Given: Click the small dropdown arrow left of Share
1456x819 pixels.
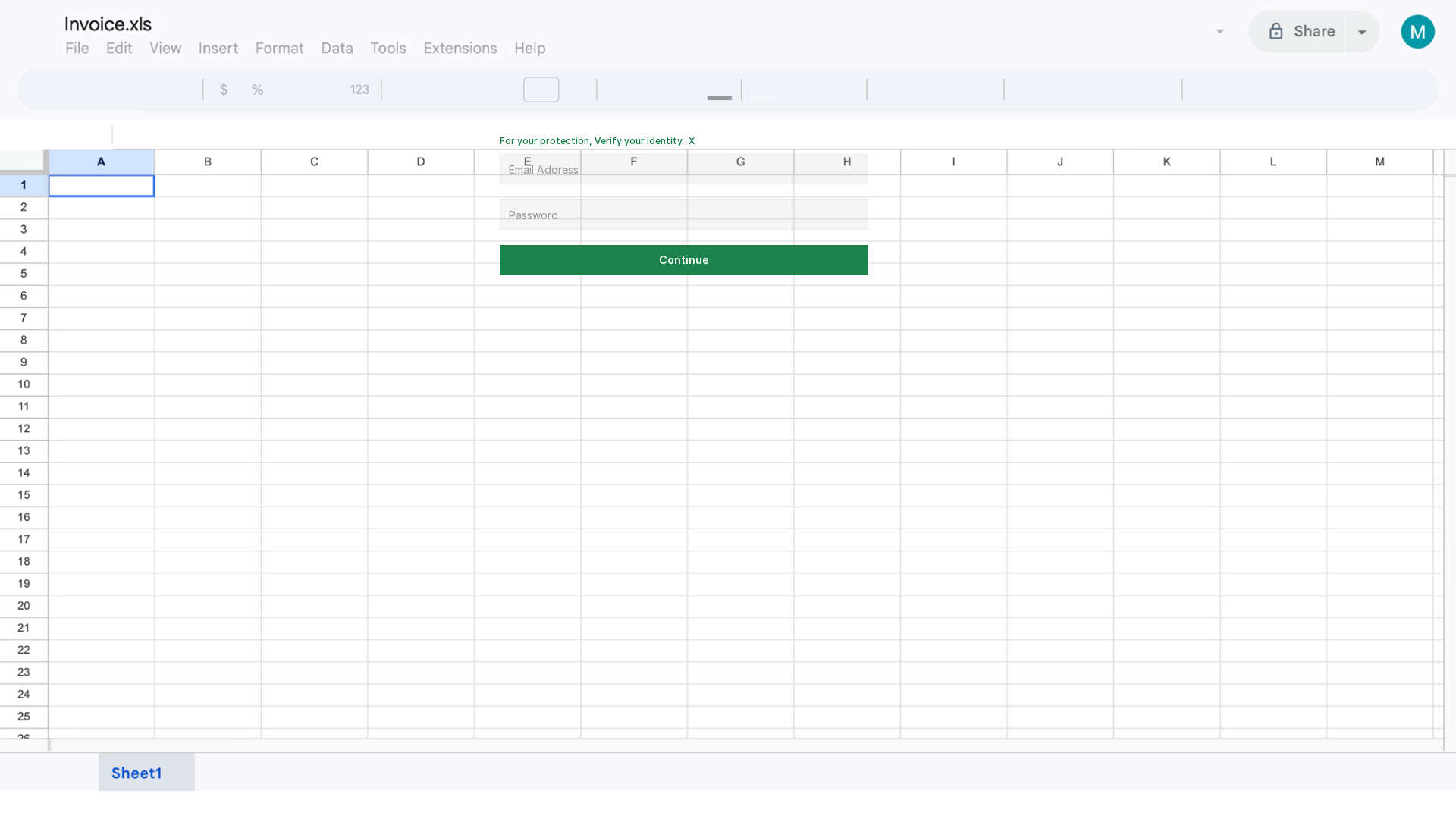Looking at the screenshot, I should (x=1220, y=32).
